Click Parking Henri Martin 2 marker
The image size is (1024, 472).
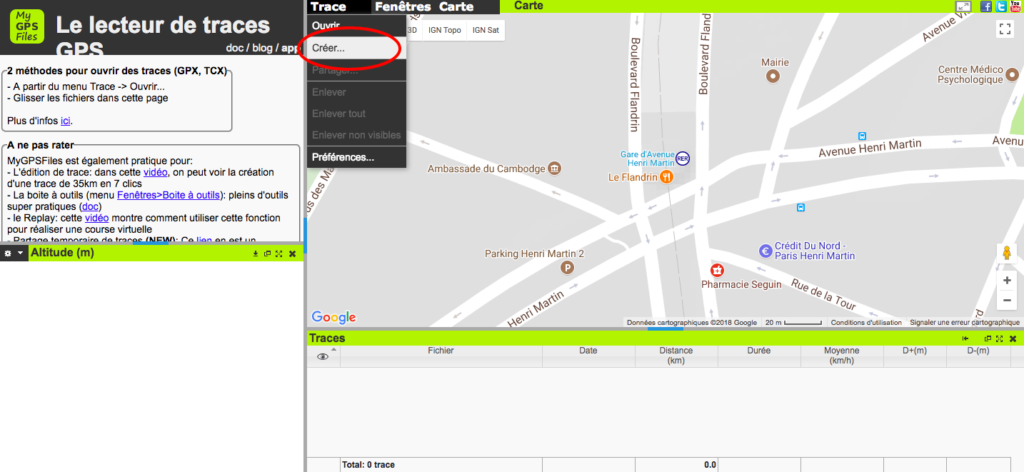(568, 267)
